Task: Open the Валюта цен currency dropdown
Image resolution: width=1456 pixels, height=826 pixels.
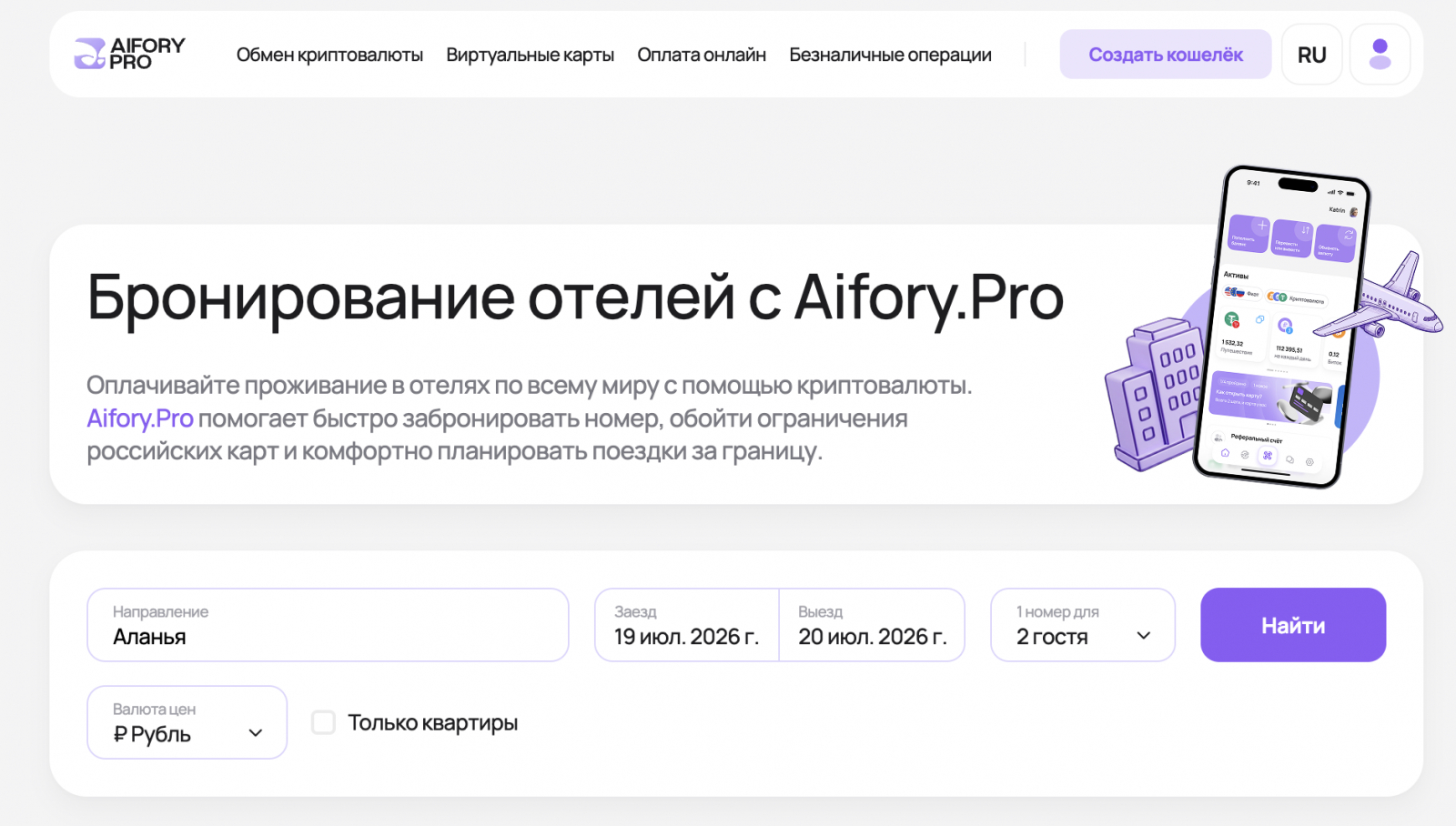Action: point(187,722)
